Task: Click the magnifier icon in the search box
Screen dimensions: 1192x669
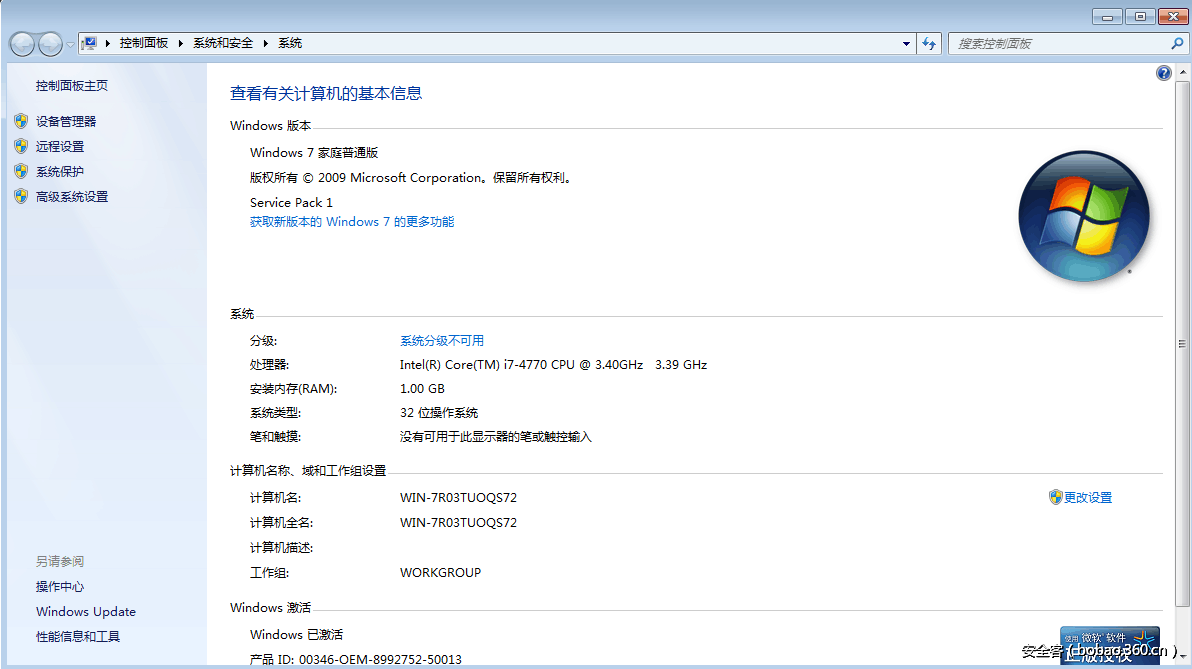Action: tap(1178, 43)
